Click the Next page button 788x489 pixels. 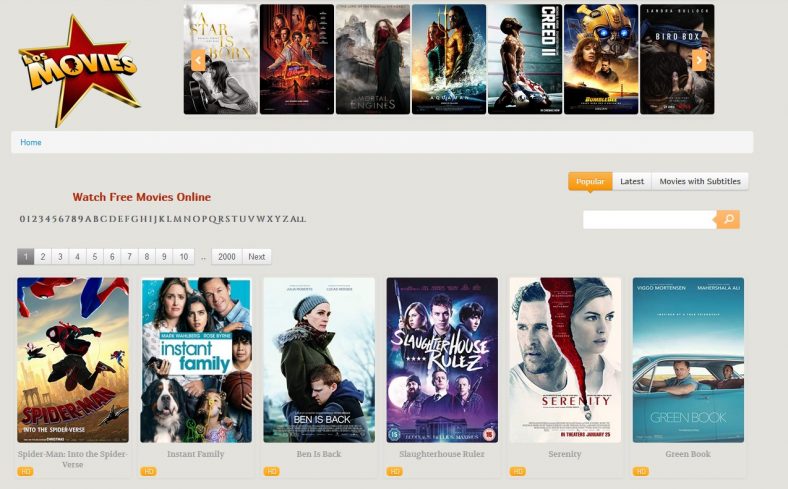257,257
